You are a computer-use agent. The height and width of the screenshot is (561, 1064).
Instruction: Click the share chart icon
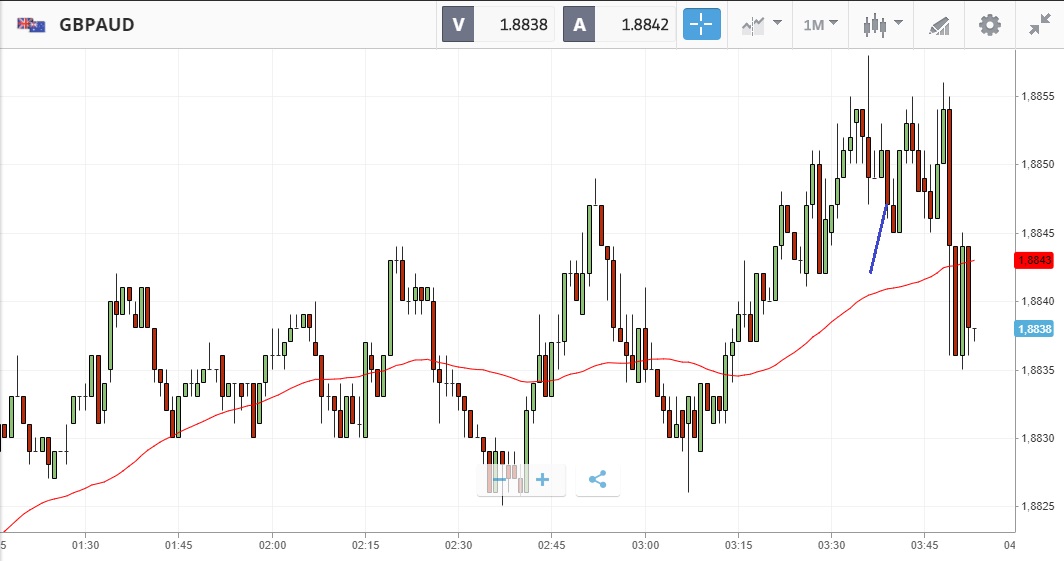pyautogui.click(x=597, y=480)
